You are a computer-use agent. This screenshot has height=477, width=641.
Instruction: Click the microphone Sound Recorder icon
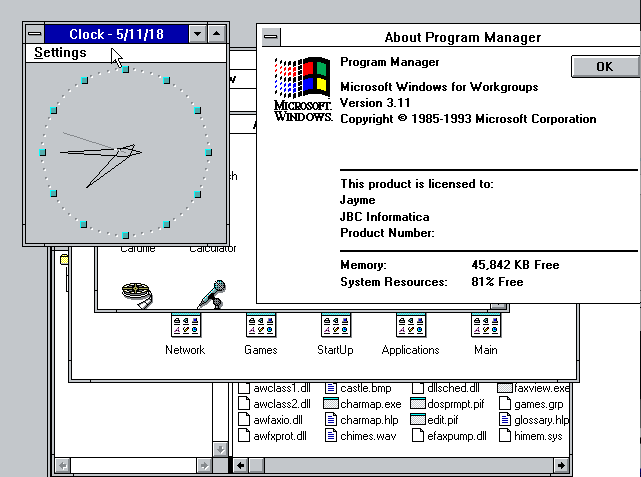click(211, 293)
